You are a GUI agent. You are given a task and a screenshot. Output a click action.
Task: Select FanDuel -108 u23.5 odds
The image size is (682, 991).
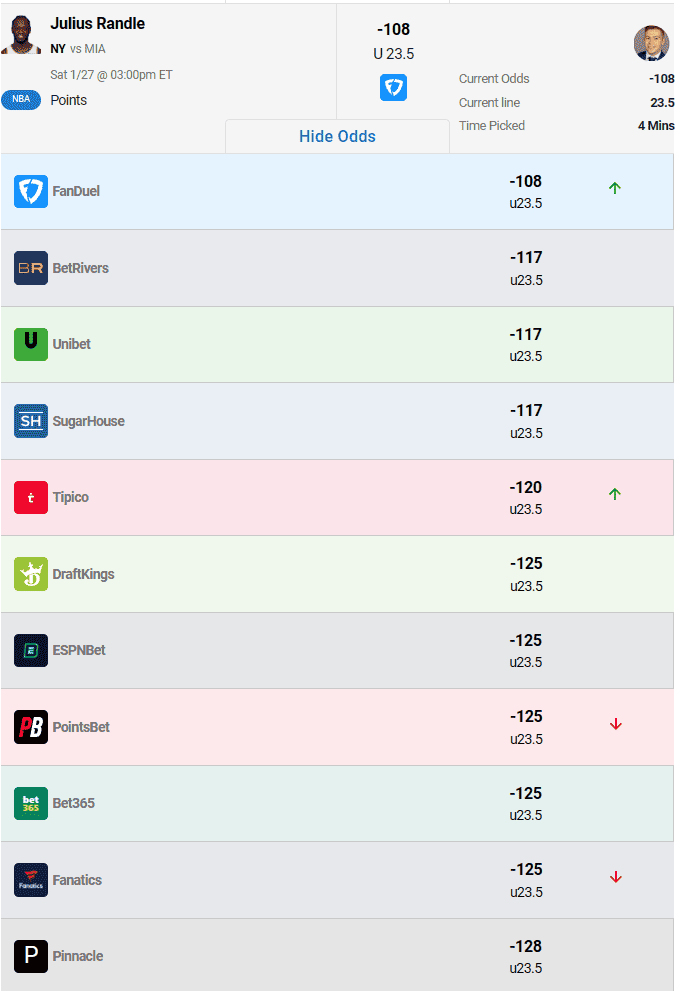(x=526, y=191)
